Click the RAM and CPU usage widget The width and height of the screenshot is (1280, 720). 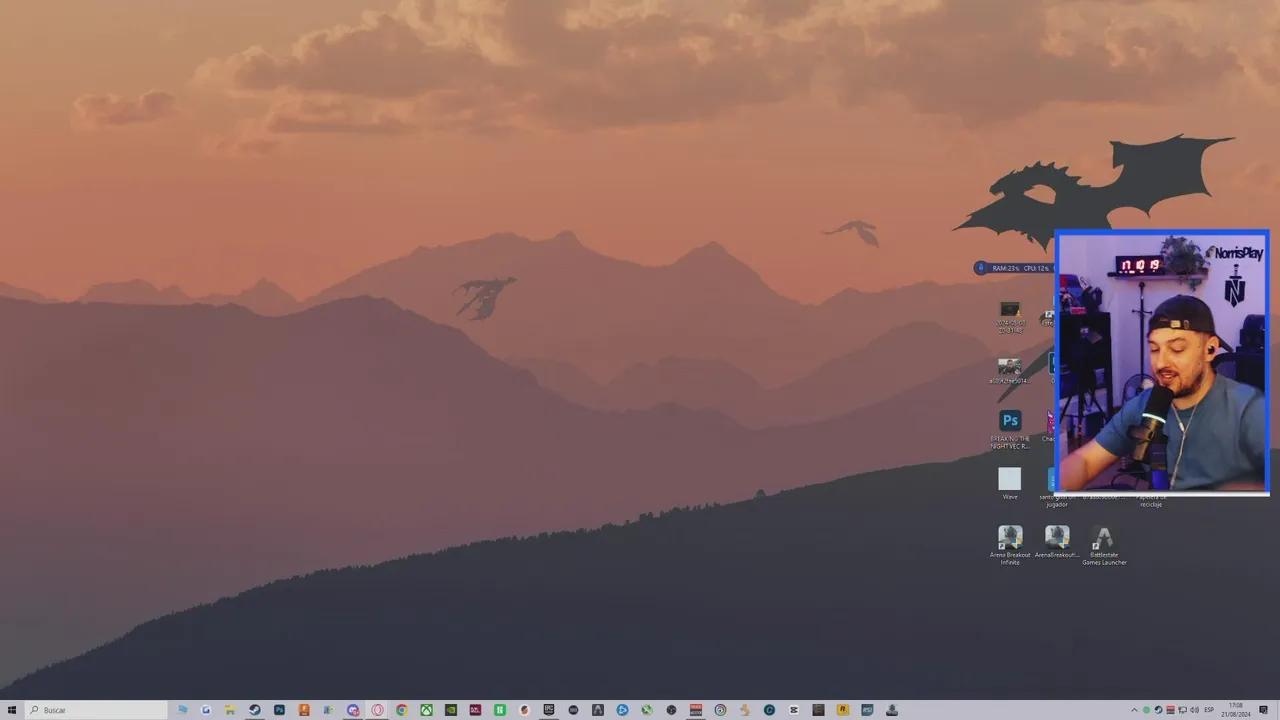click(1015, 268)
